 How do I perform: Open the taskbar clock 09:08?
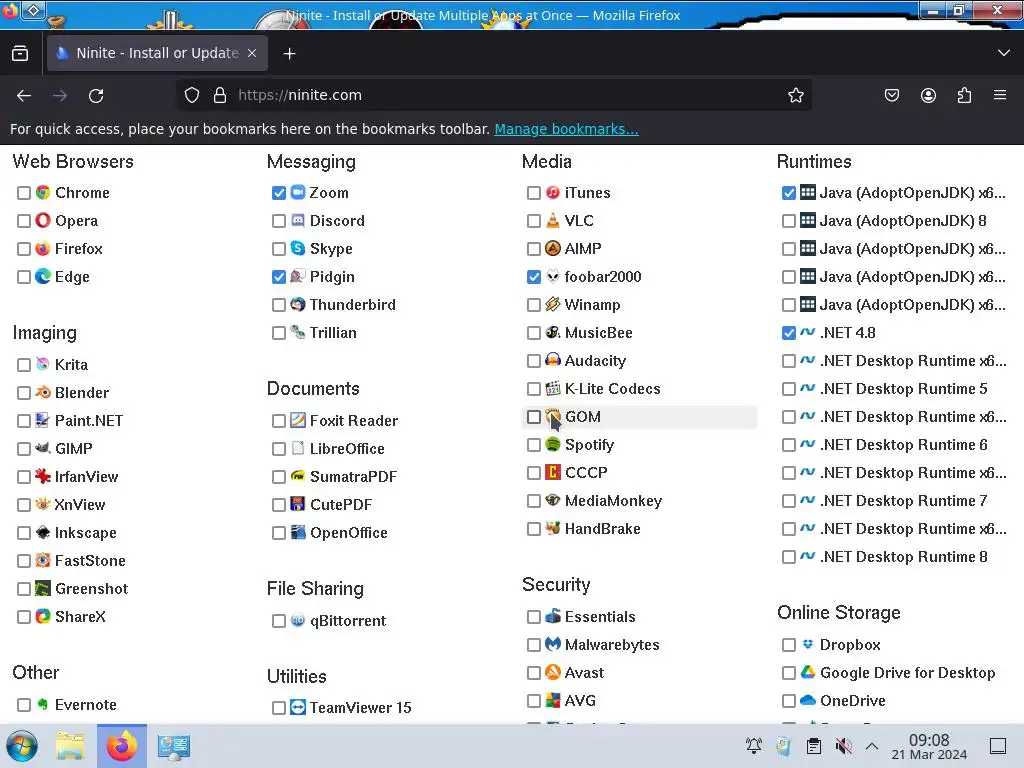pyautogui.click(x=929, y=746)
